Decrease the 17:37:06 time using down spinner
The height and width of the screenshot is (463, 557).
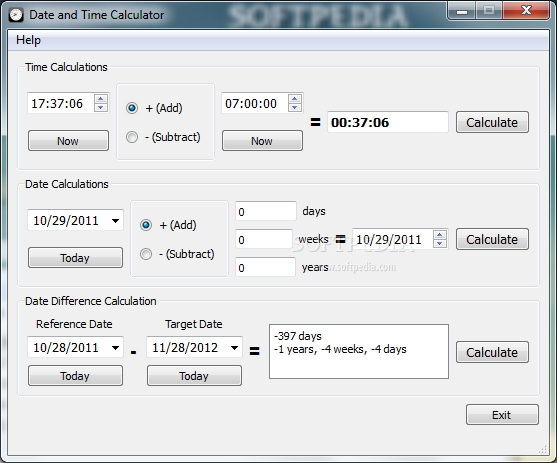coord(101,107)
